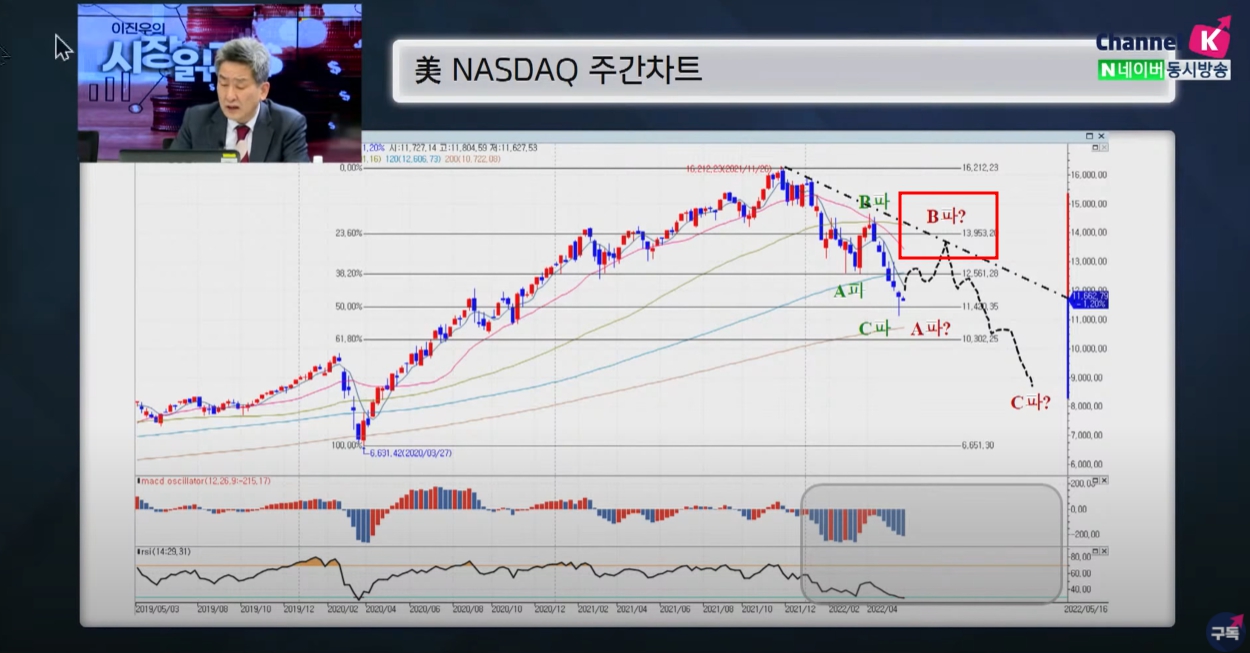Click the 2021/04 date axis label
This screenshot has height=653, width=1250.
point(631,608)
